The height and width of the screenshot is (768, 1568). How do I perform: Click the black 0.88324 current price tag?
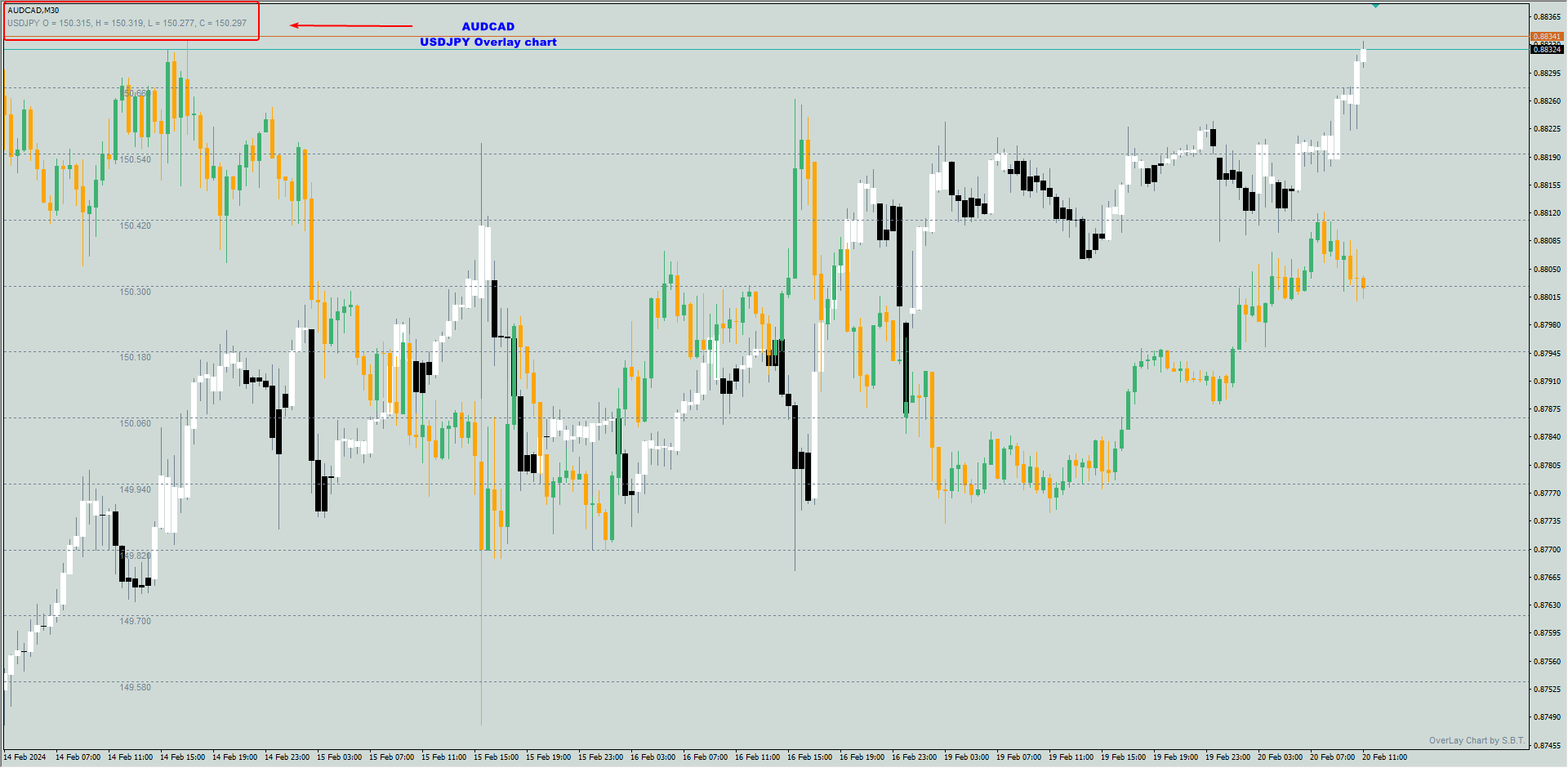pos(1546,50)
